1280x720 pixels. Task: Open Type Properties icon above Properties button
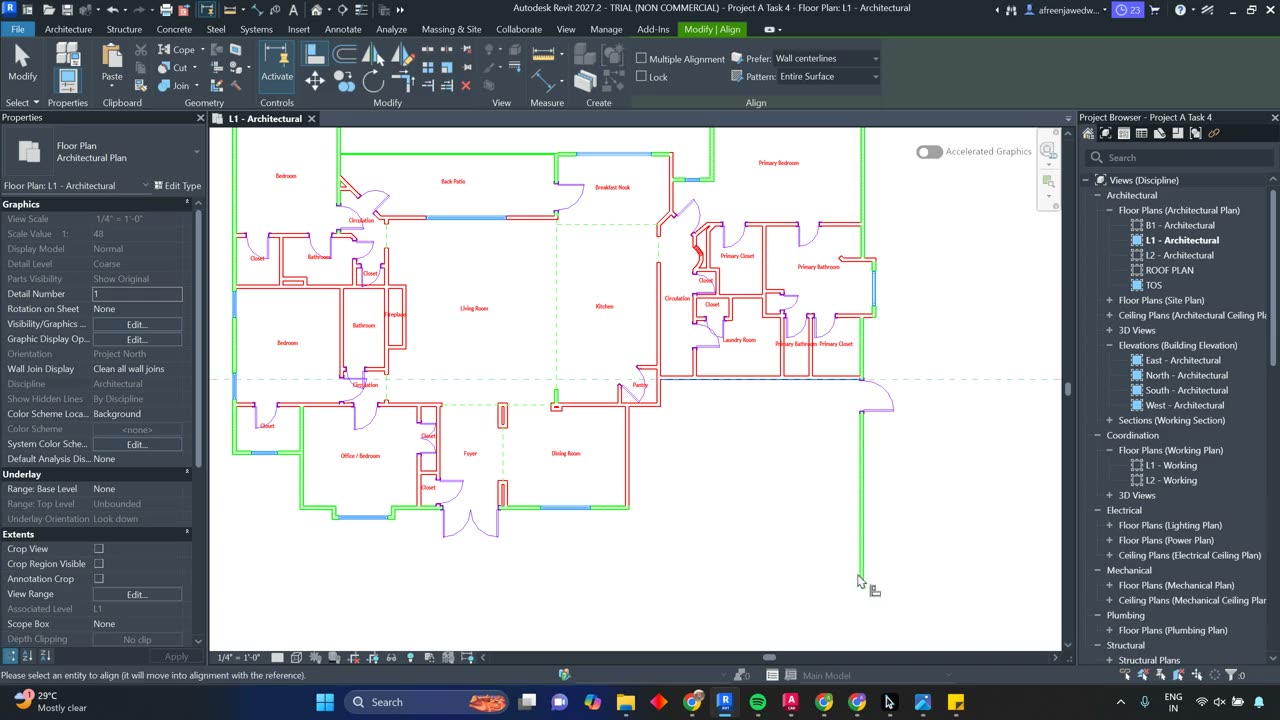click(x=67, y=54)
